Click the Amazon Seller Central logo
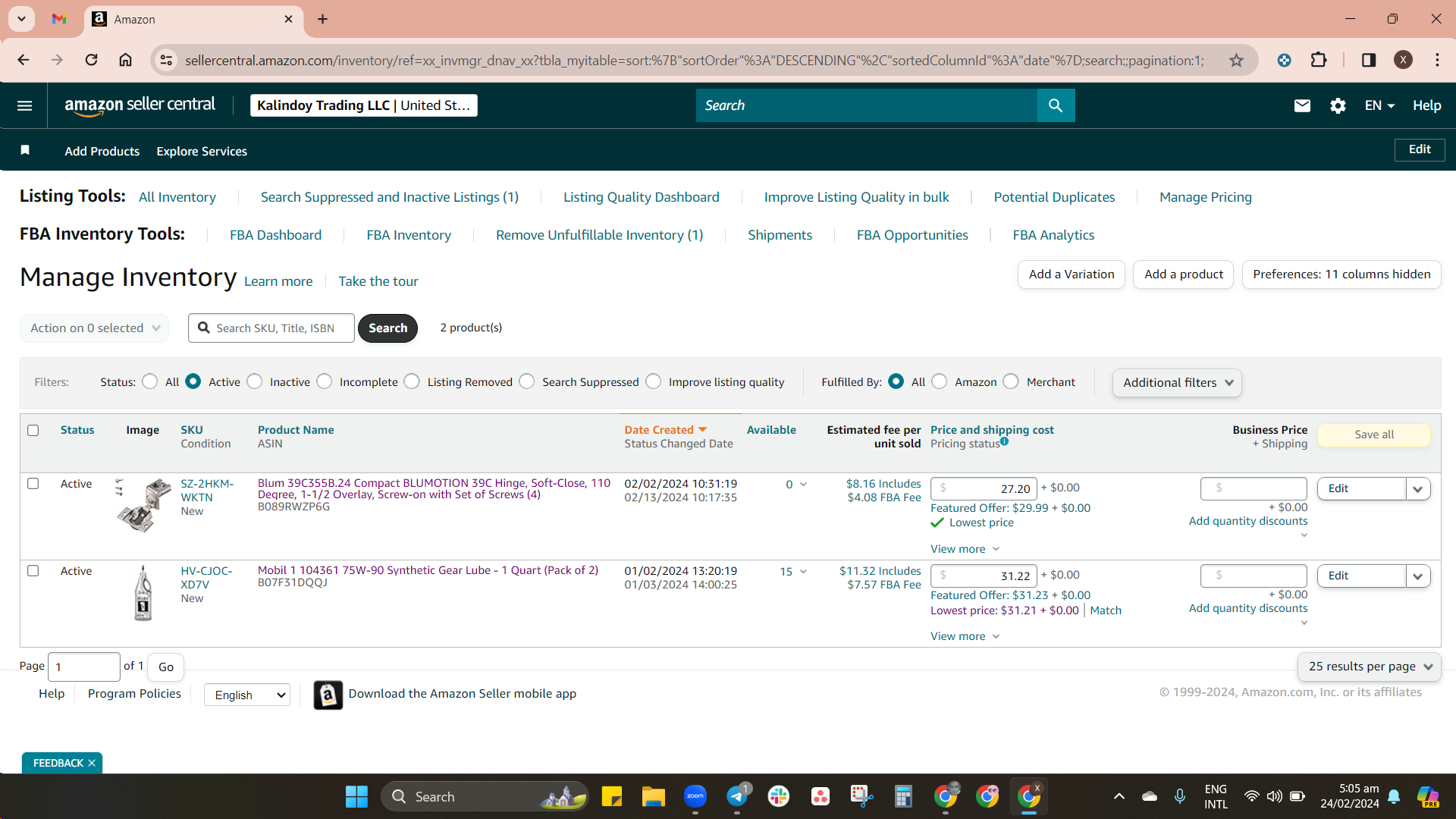This screenshot has width=1456, height=819. [140, 105]
